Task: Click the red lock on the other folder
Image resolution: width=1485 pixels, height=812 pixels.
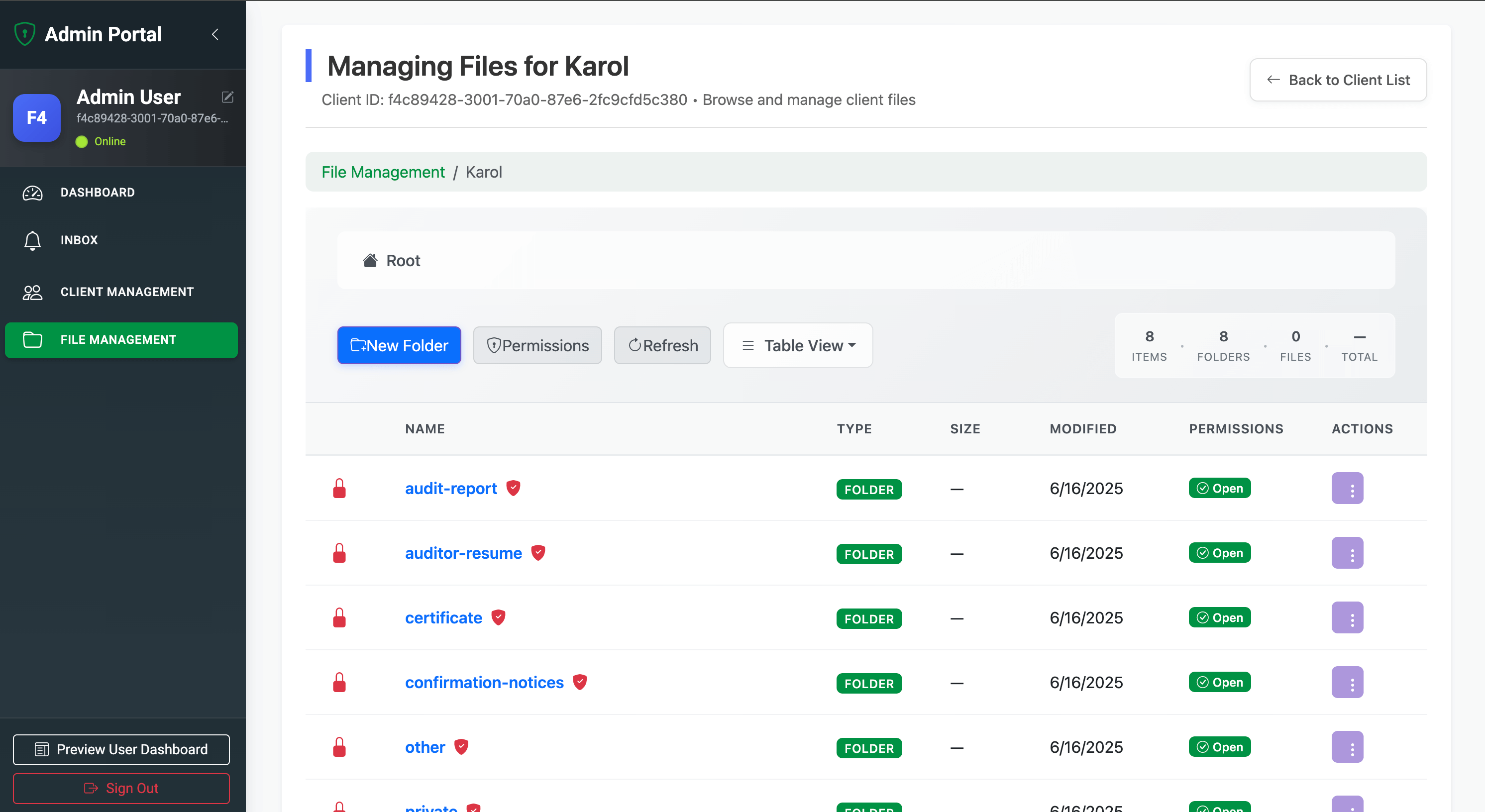Action: [x=340, y=747]
